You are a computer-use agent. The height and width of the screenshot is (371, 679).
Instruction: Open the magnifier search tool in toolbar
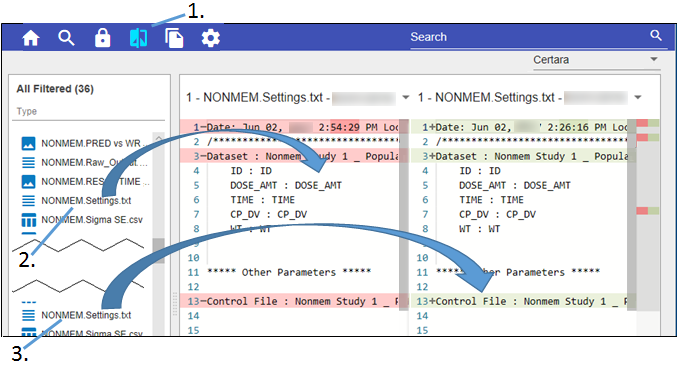[x=66, y=38]
